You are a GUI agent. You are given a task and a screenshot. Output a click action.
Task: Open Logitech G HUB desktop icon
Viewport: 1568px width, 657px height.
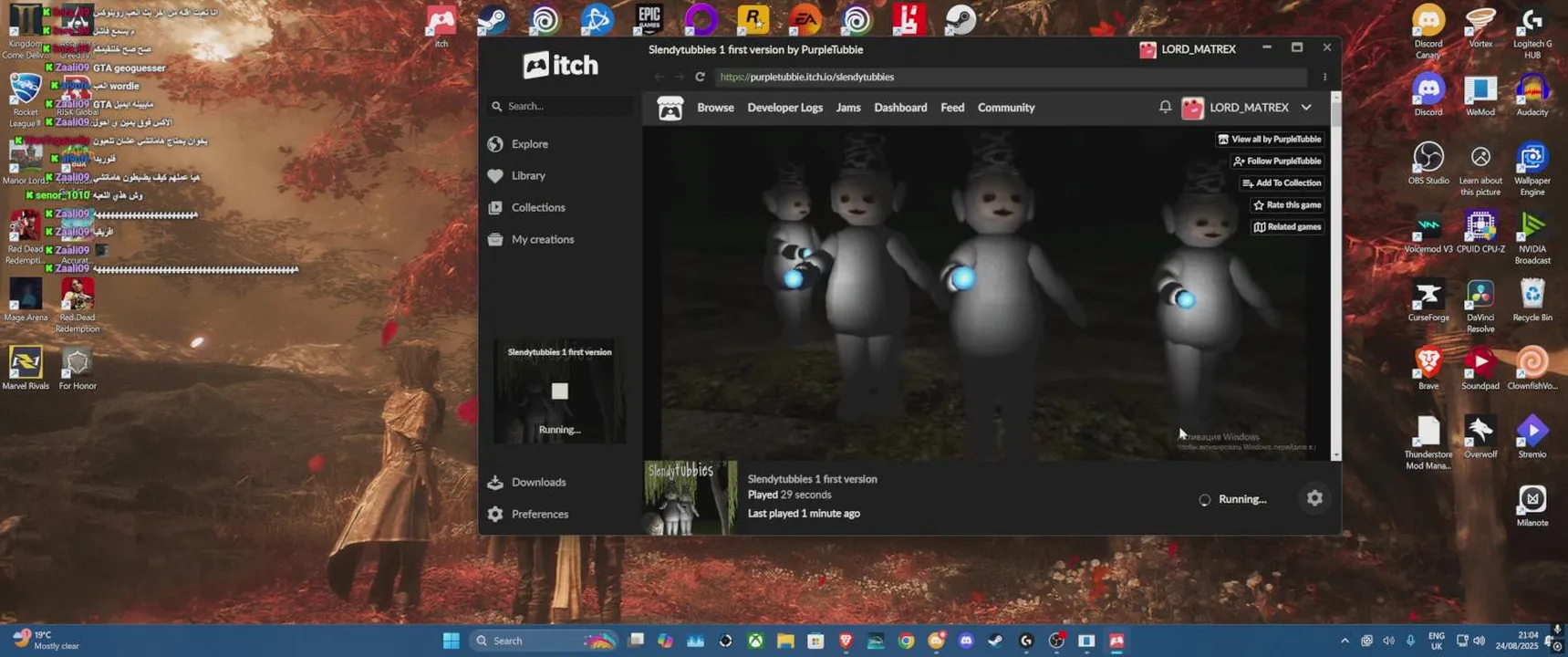(1532, 31)
